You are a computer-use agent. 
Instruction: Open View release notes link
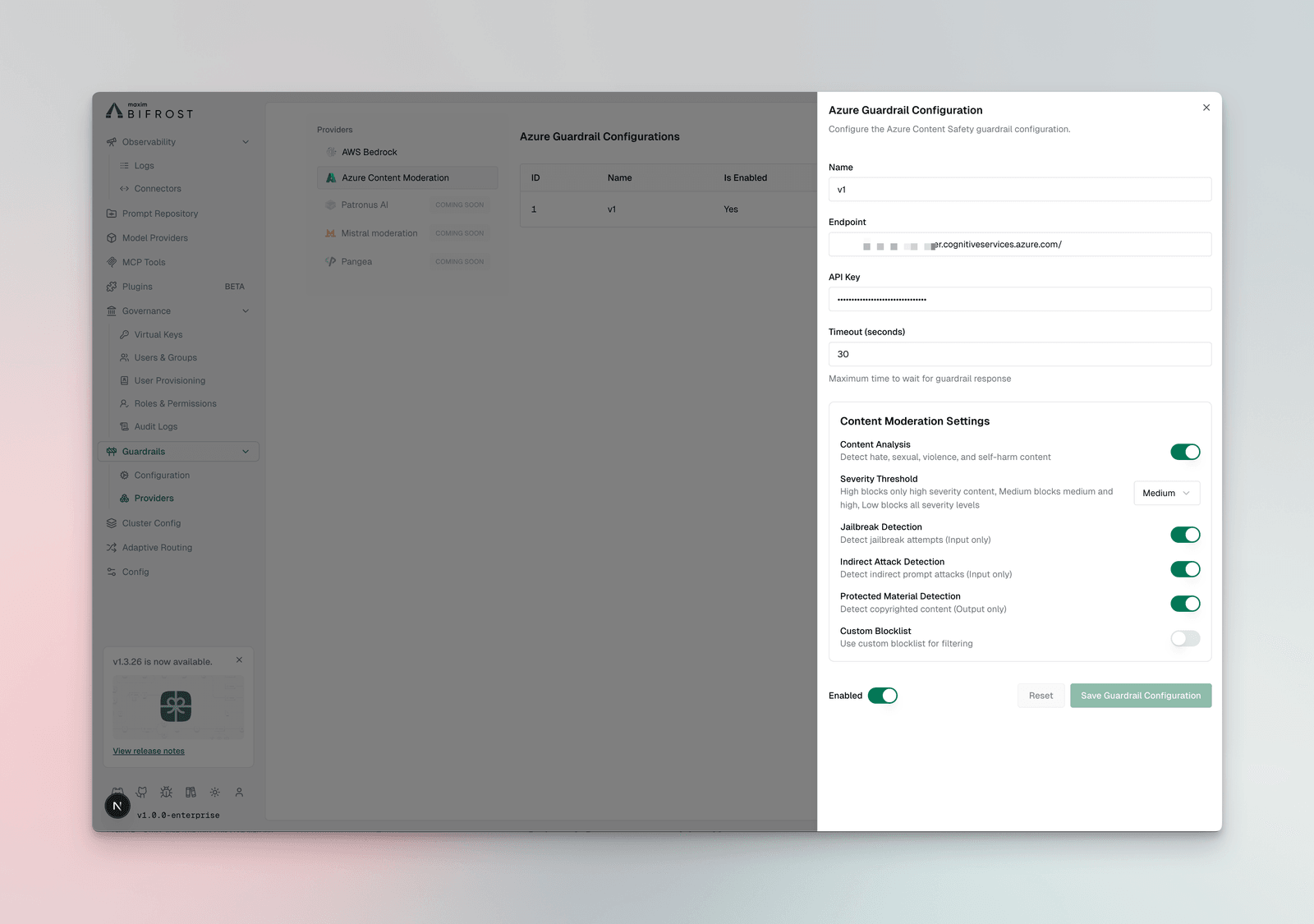coord(149,752)
